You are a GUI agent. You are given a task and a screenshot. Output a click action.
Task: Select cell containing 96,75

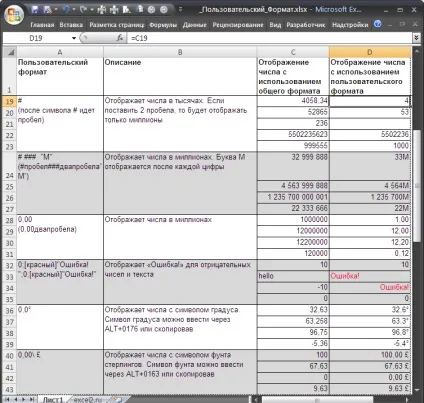[x=293, y=333]
